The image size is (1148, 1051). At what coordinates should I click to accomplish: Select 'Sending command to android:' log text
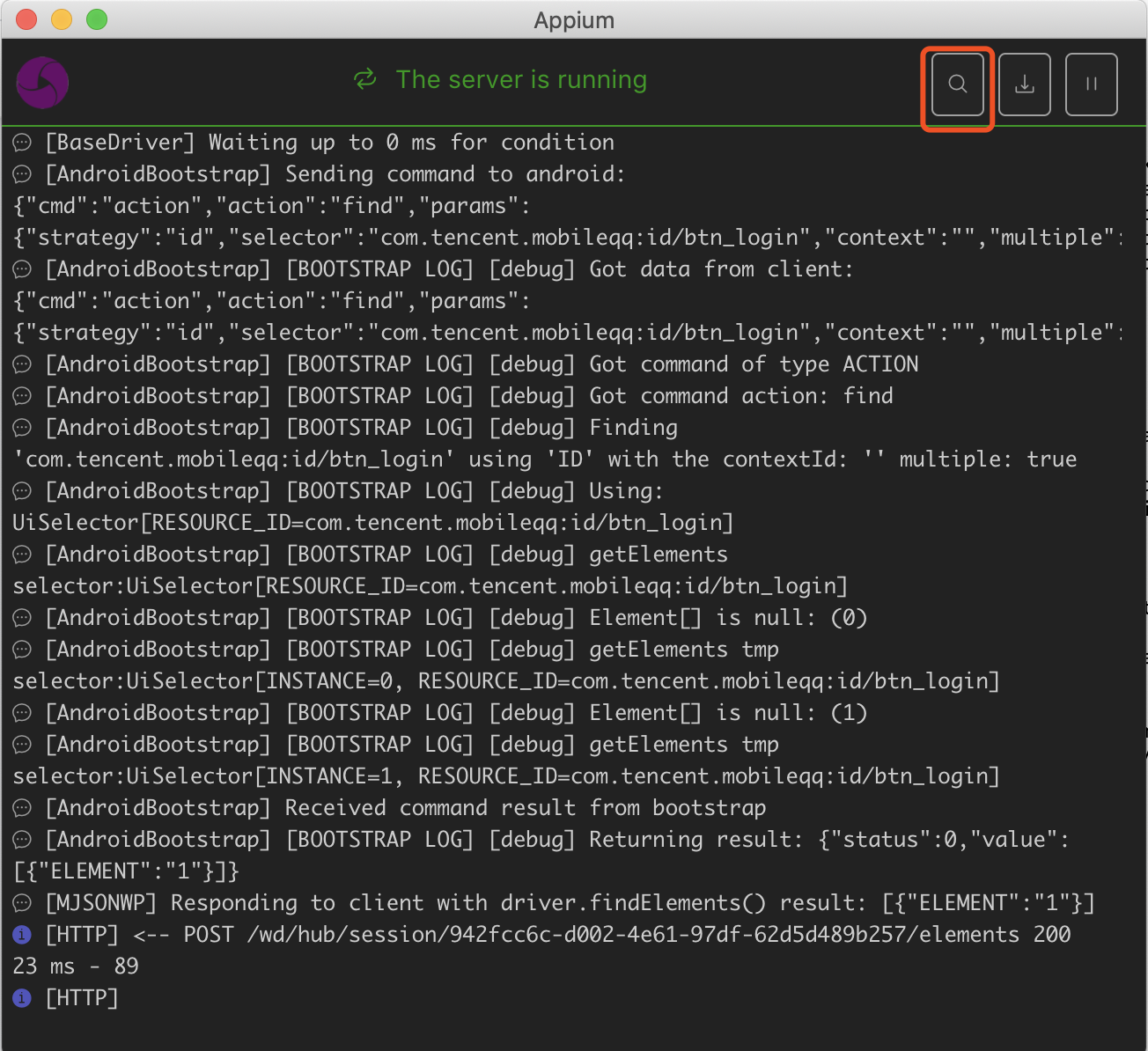tap(455, 174)
